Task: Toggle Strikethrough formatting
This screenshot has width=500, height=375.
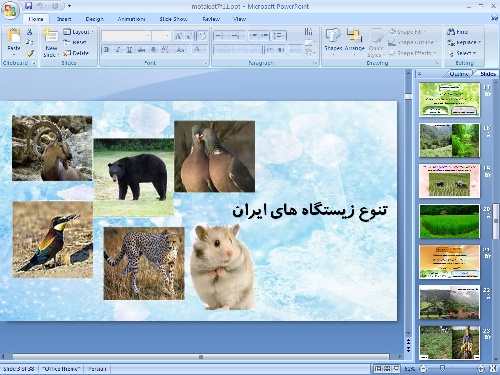Action: [141, 50]
